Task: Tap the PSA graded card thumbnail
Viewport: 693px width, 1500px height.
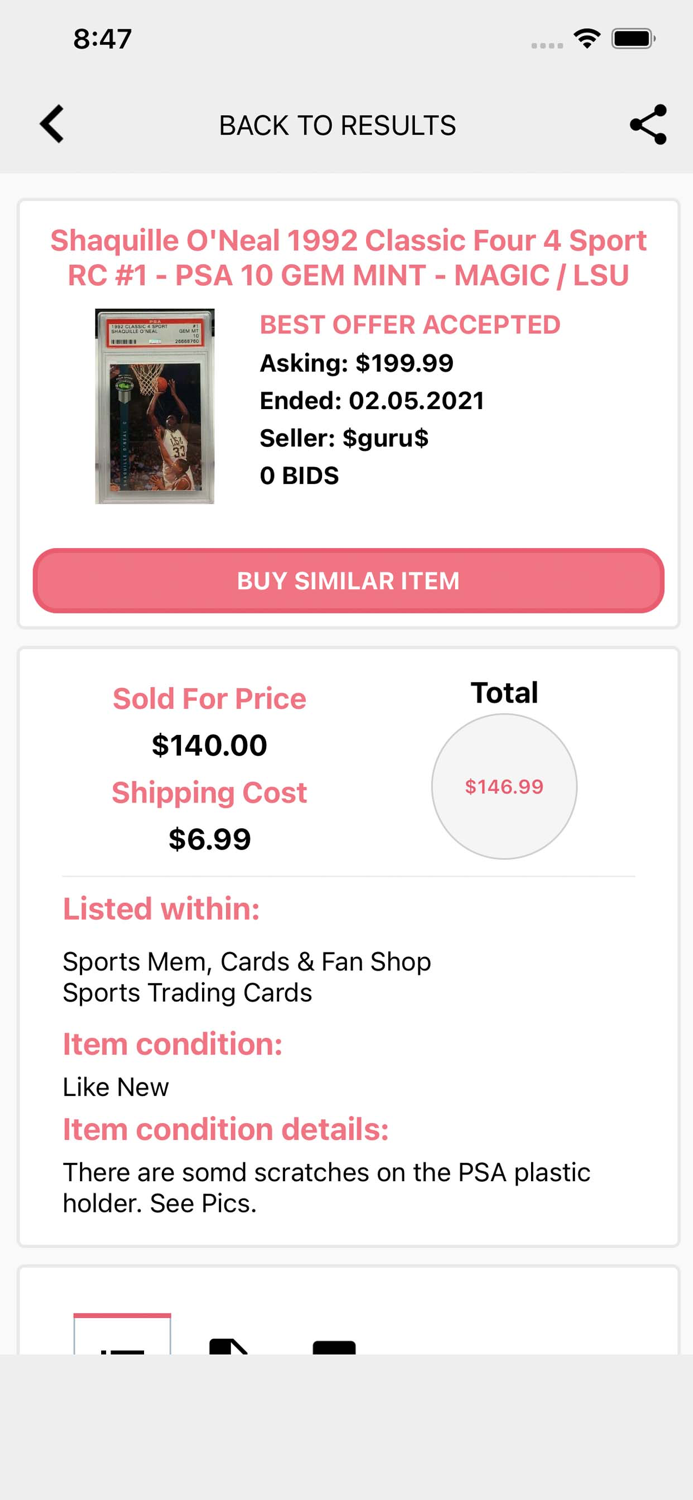Action: (x=154, y=405)
